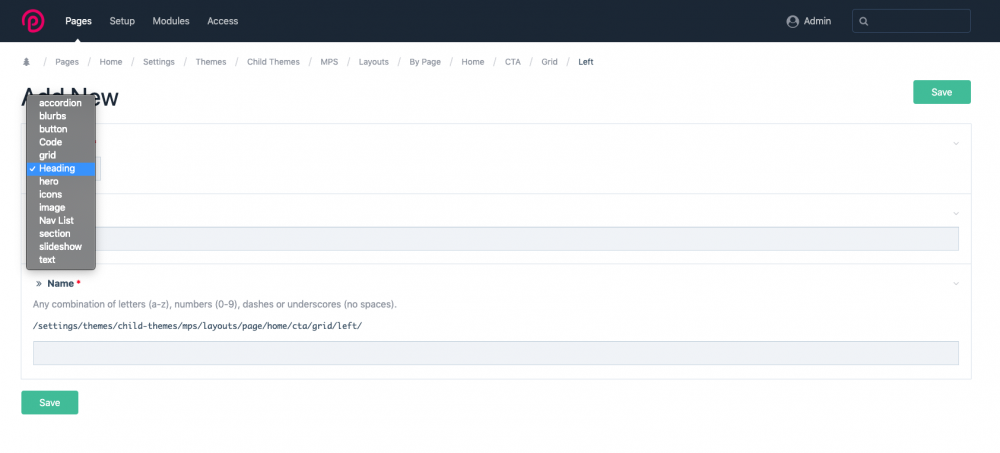Viewport: 1000px width, 453px height.
Task: Open Layouts breadcrumb link
Action: pos(374,62)
